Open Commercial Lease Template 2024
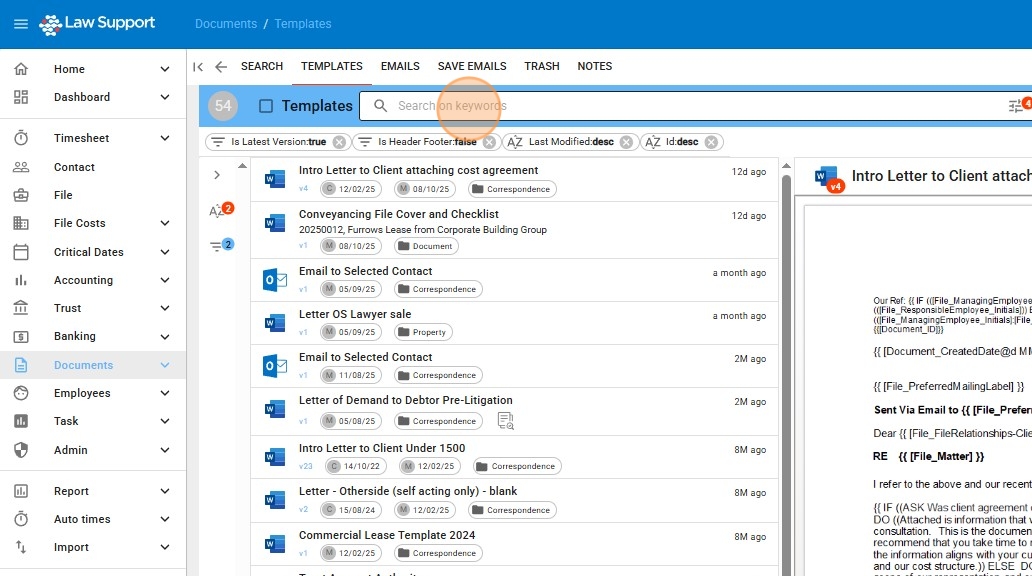Image resolution: width=1032 pixels, height=576 pixels. [x=387, y=535]
